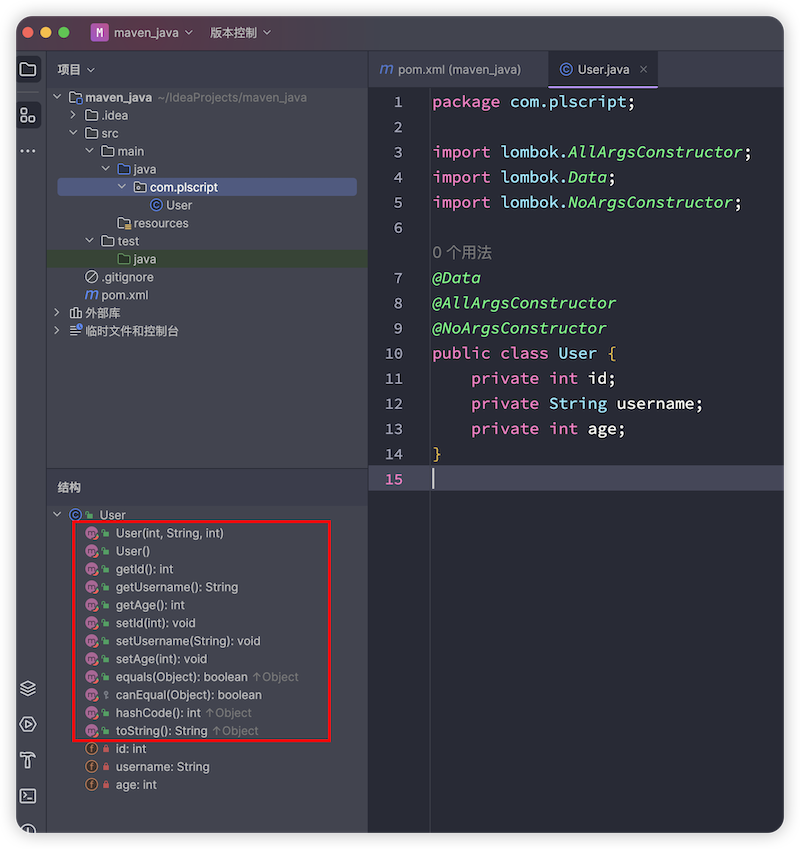Click the .gitignore file icon
Image resolution: width=800 pixels, height=849 pixels.
pyautogui.click(x=91, y=277)
